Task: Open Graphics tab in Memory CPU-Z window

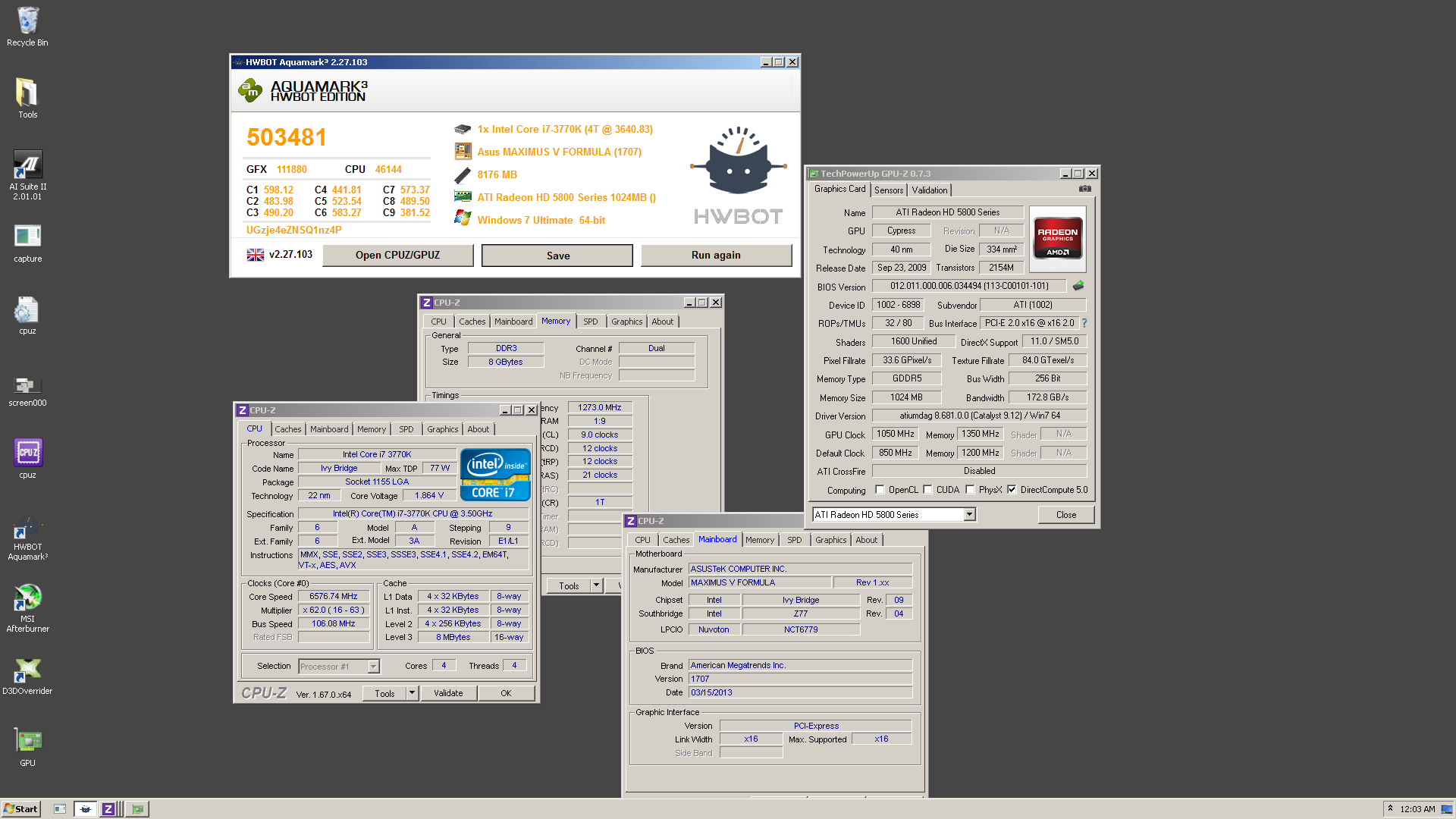Action: [x=626, y=322]
